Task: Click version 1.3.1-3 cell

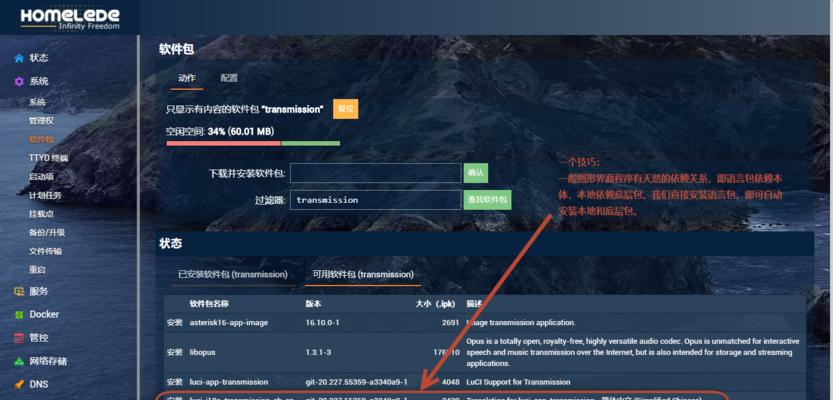Action: coord(319,352)
